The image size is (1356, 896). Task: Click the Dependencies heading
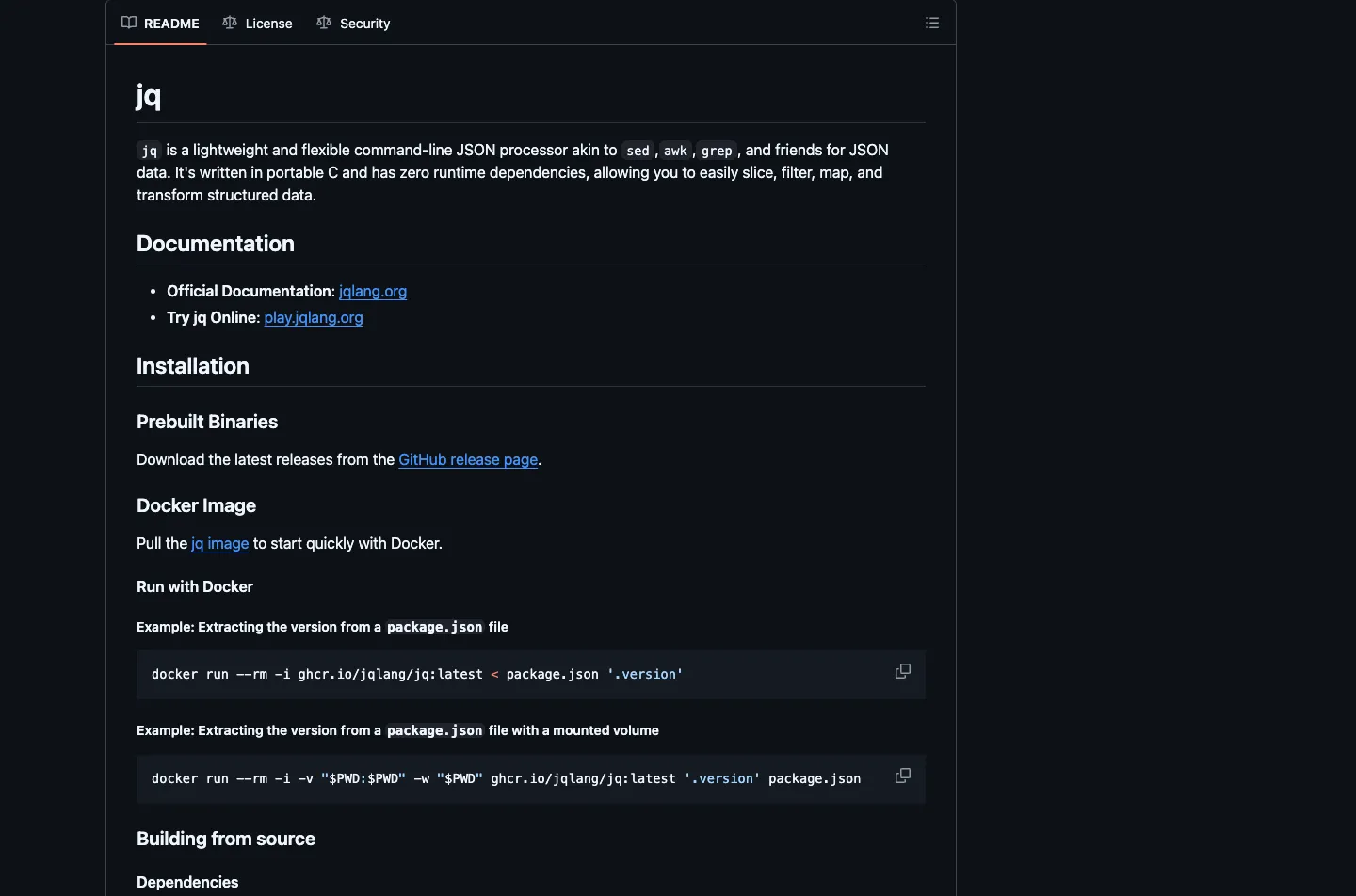click(187, 882)
